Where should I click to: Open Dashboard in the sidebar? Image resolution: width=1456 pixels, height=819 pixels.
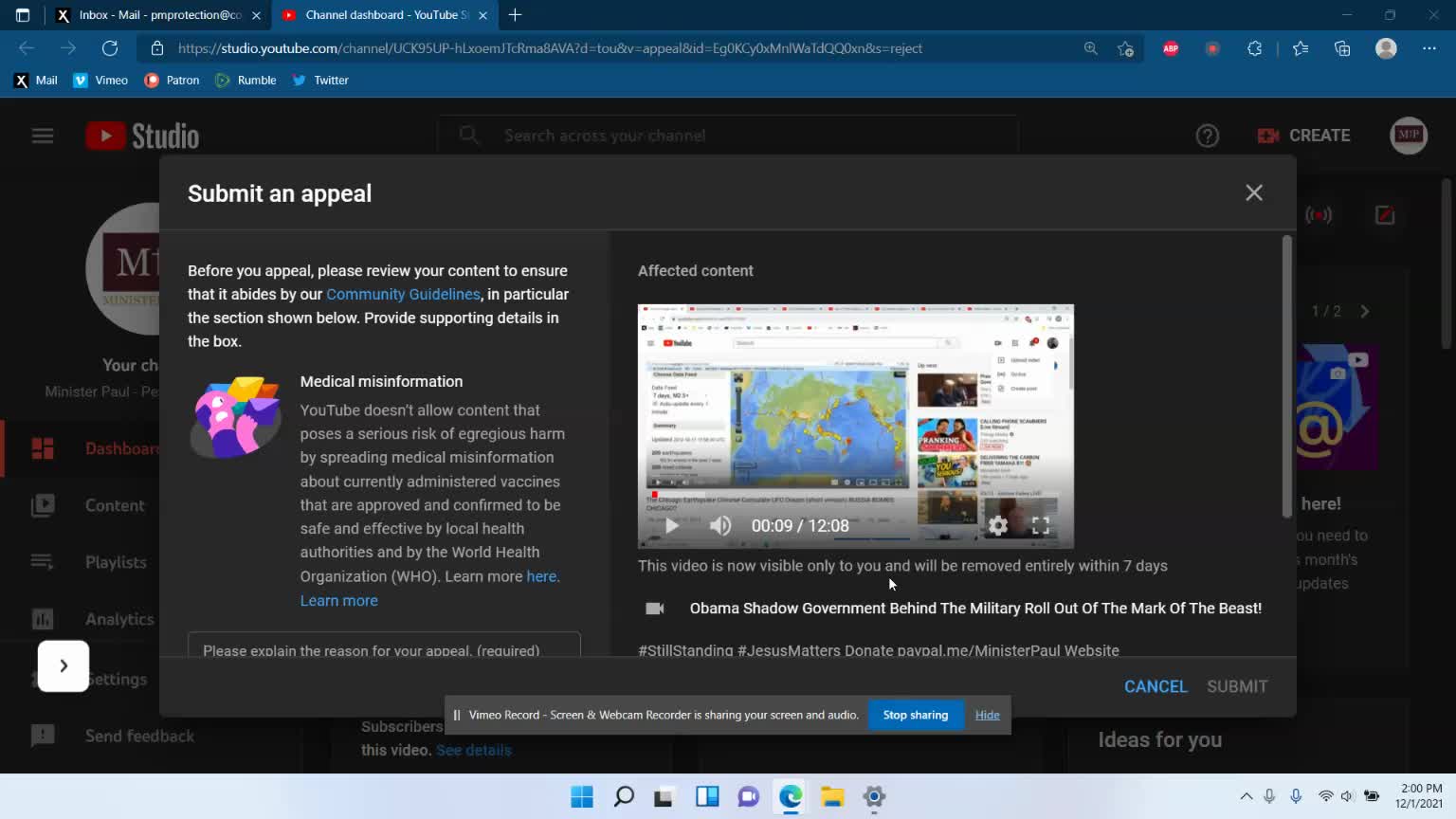coord(95,448)
